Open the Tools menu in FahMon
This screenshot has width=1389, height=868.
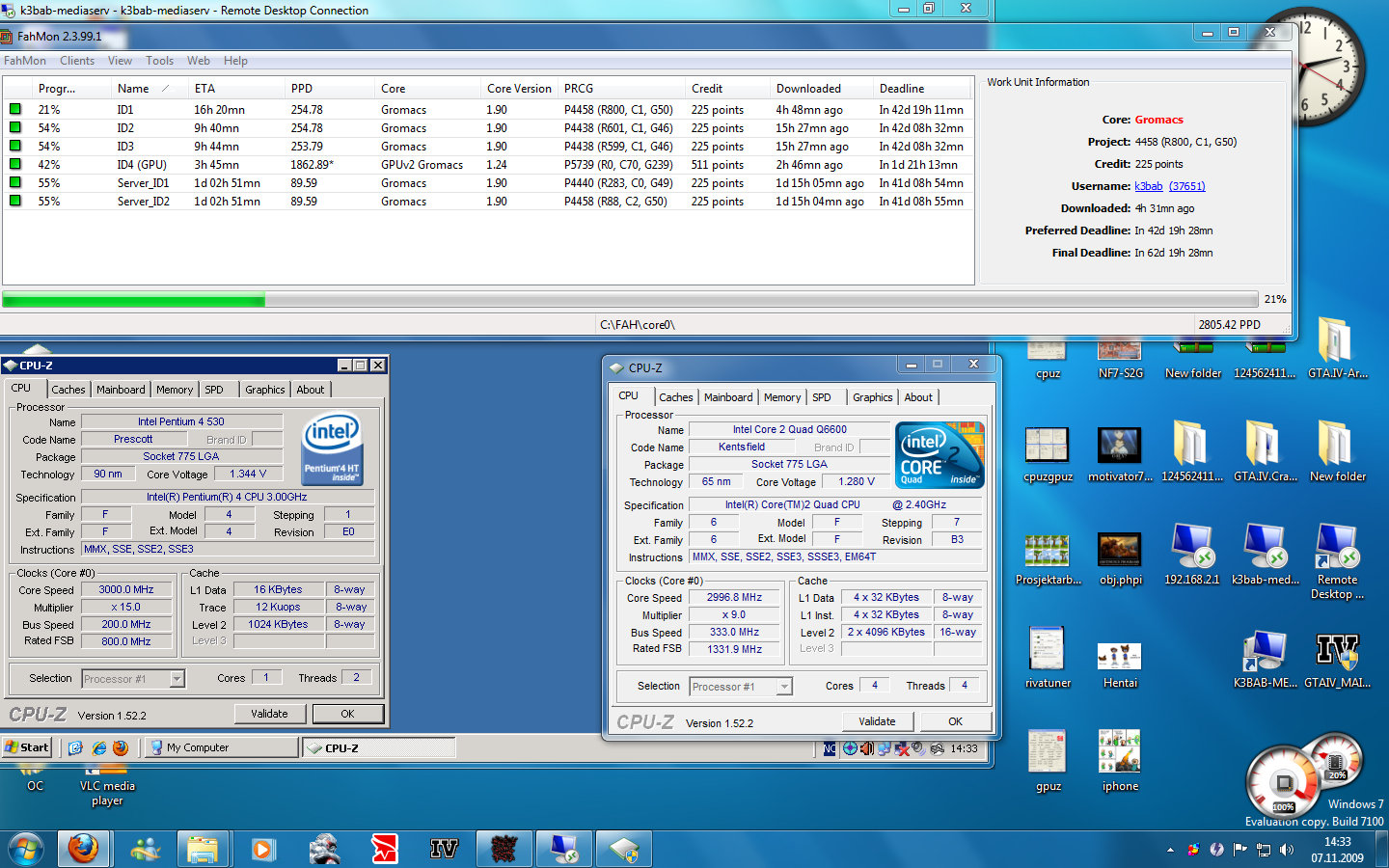coord(160,61)
